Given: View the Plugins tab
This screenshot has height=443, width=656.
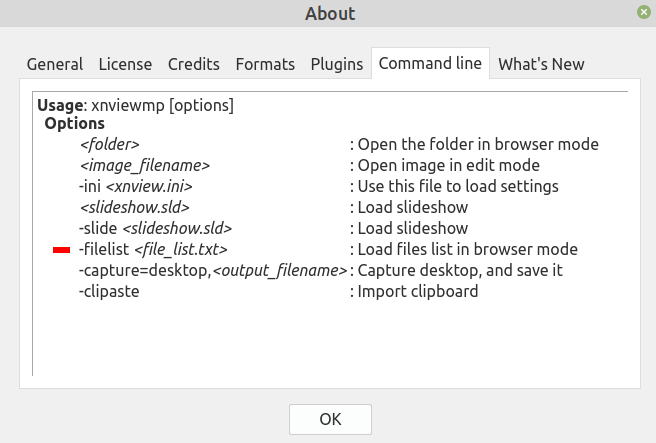Looking at the screenshot, I should [337, 65].
